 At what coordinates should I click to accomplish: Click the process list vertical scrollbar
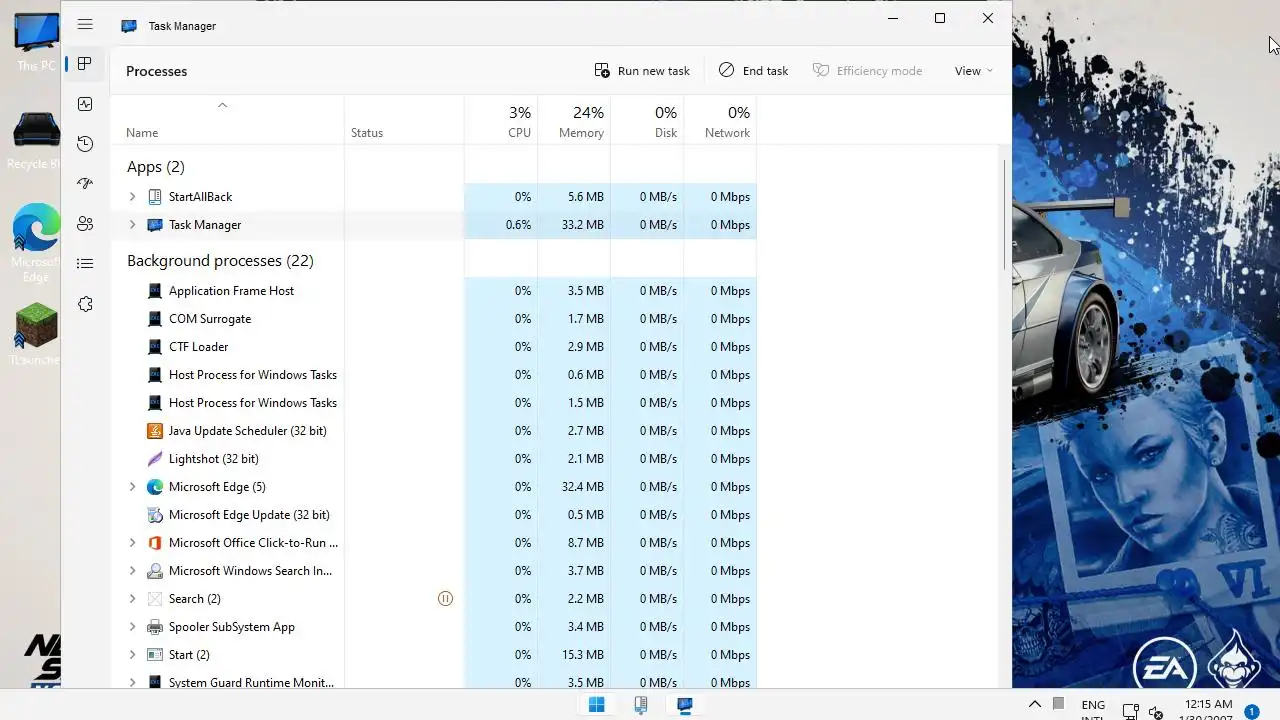(1004, 214)
